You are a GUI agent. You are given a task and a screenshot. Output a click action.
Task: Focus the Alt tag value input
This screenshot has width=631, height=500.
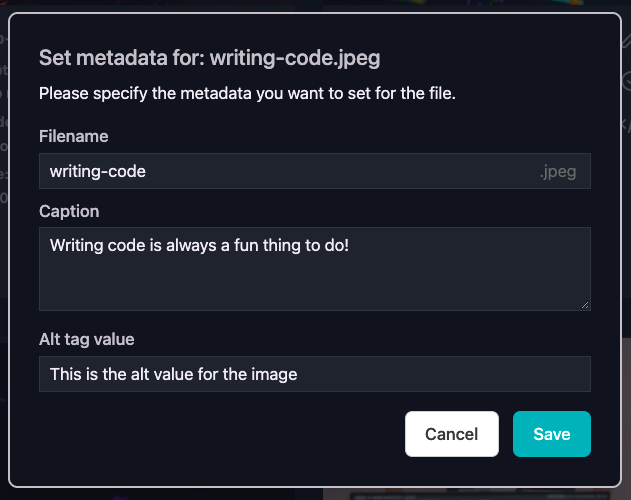point(315,374)
